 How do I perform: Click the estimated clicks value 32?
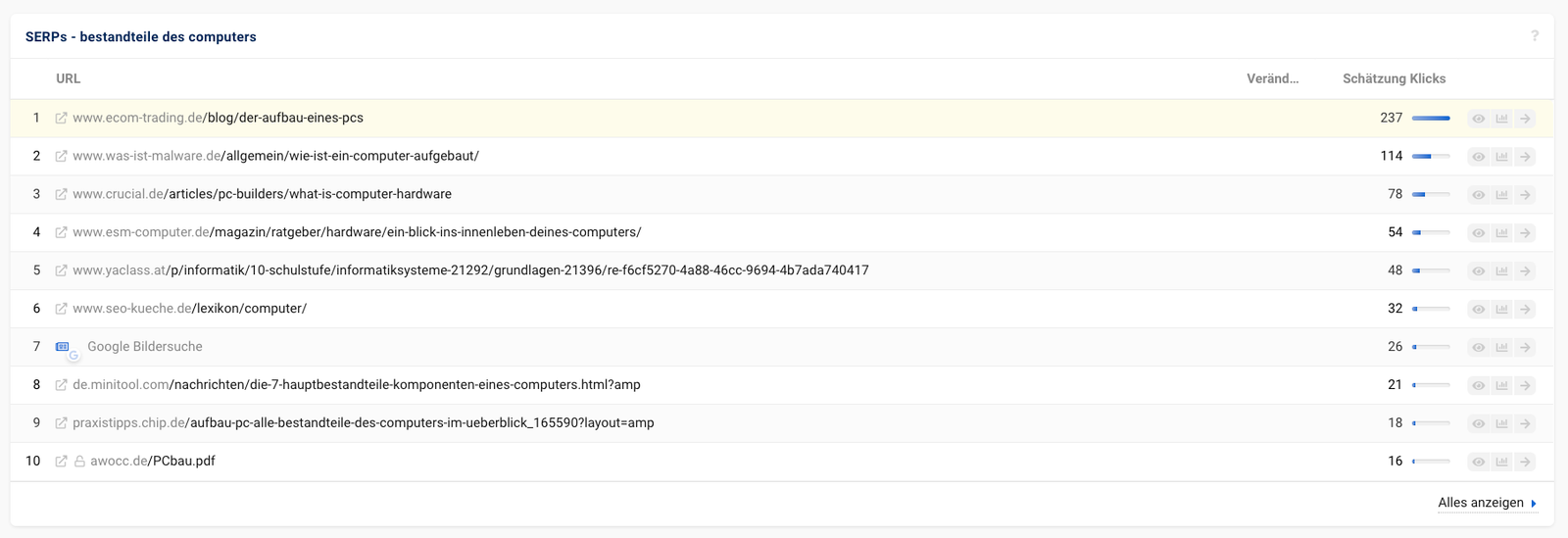[1396, 309]
